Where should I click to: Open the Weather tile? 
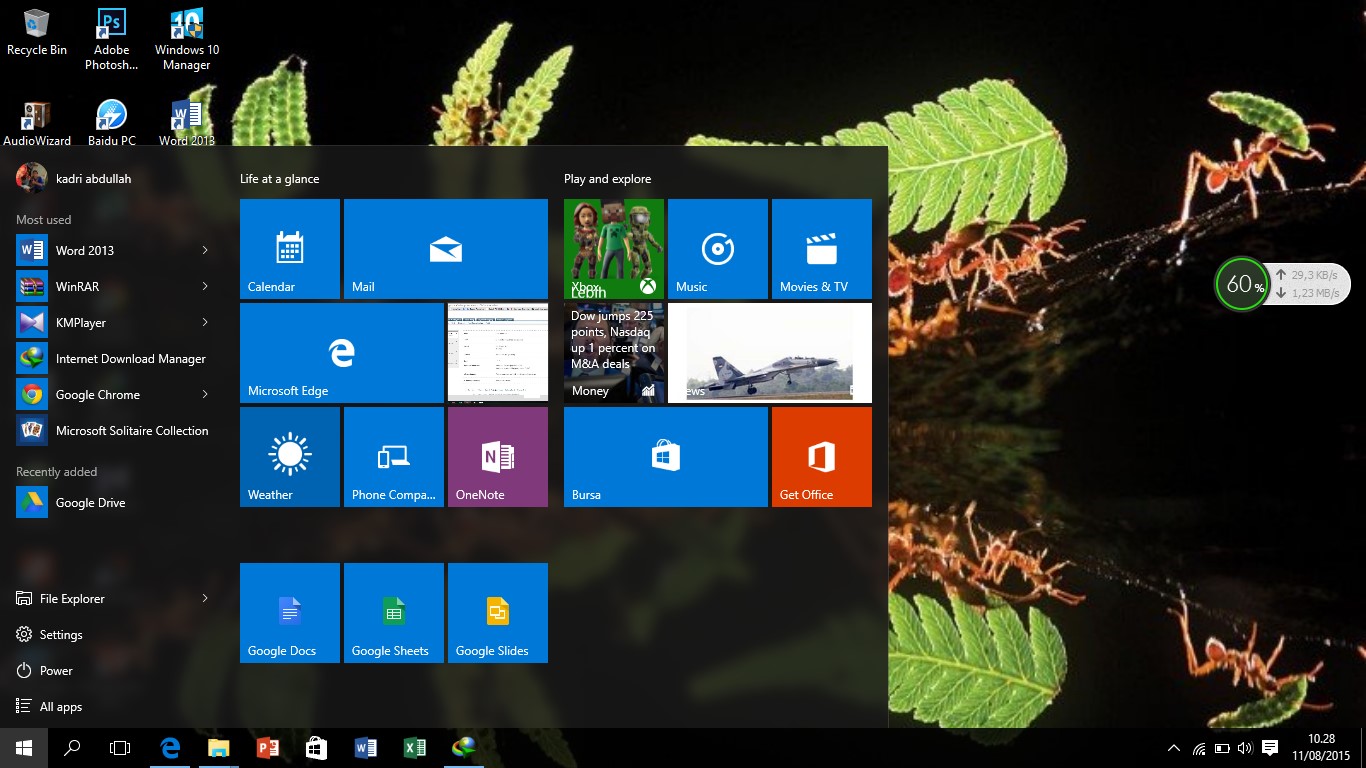(x=289, y=456)
